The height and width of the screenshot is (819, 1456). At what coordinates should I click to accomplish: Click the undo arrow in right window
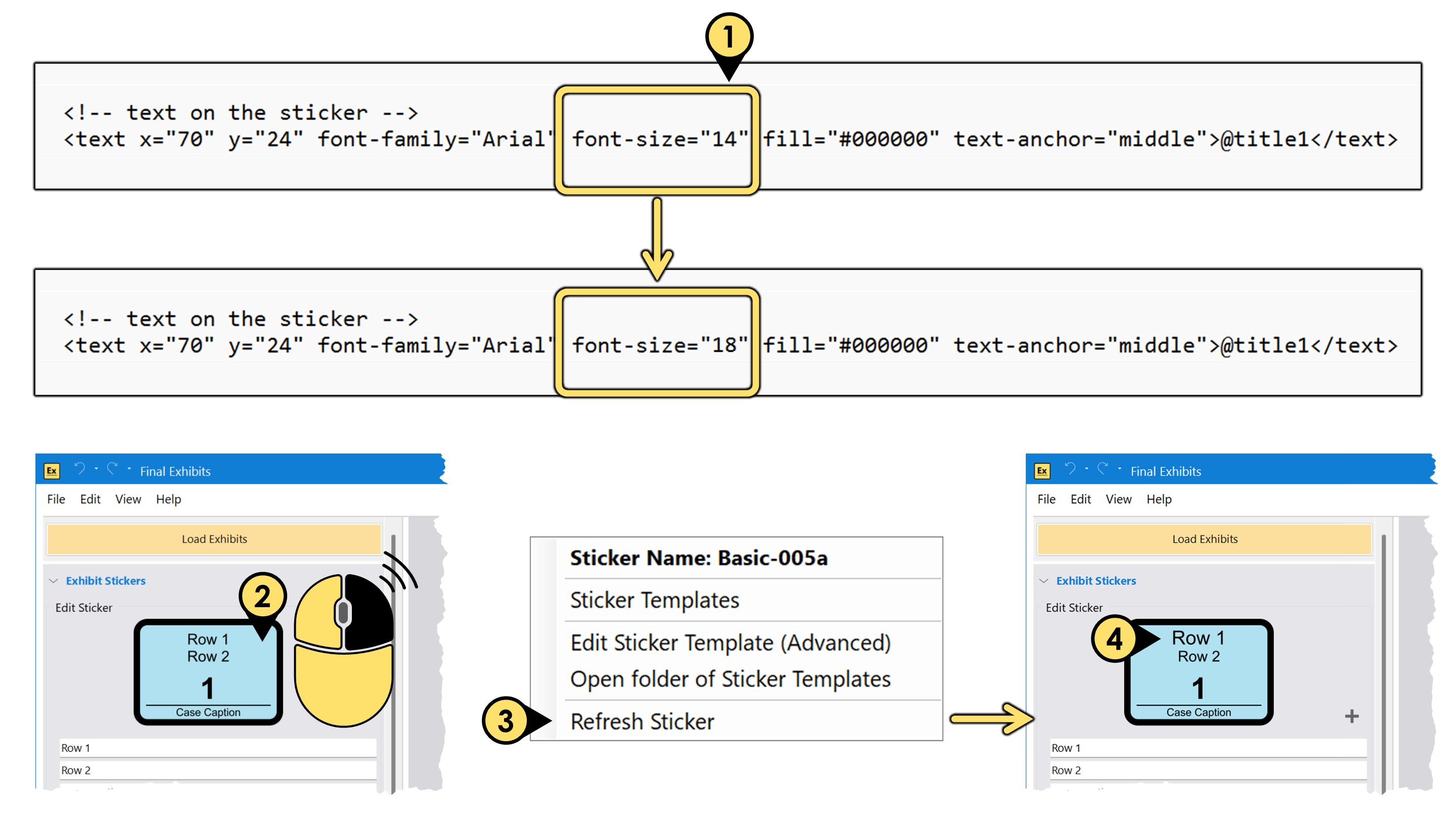click(x=1070, y=469)
